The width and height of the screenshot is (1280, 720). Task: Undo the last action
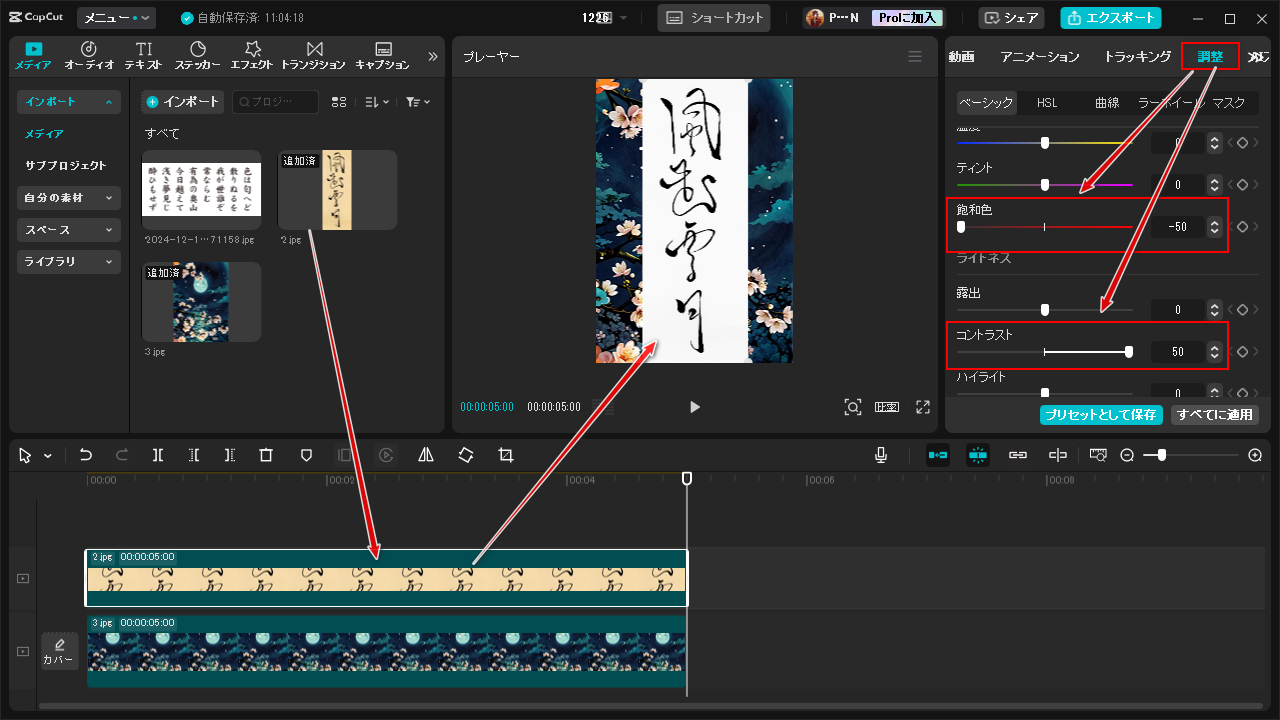pyautogui.click(x=86, y=455)
